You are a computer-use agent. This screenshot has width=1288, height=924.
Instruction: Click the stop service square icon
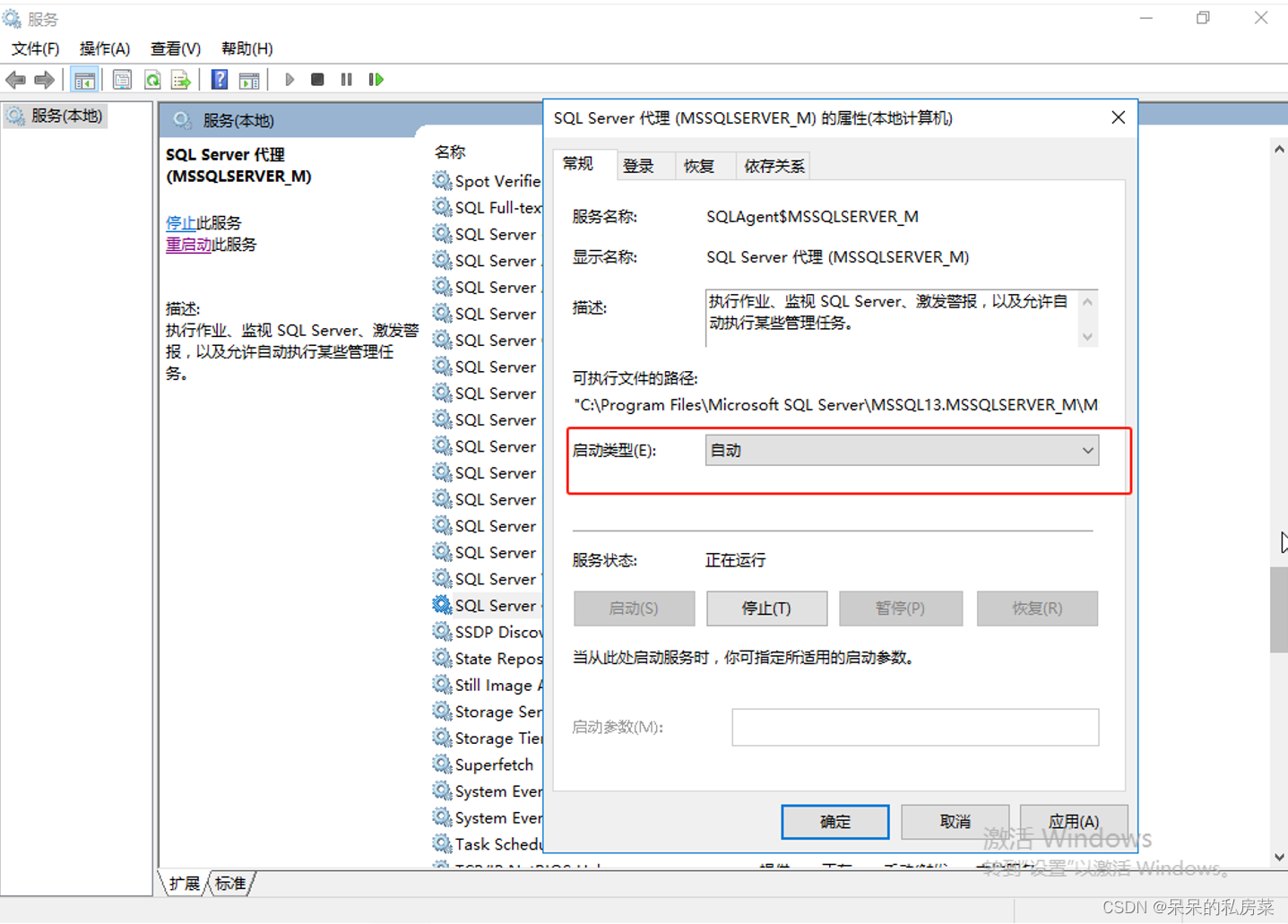tap(317, 80)
